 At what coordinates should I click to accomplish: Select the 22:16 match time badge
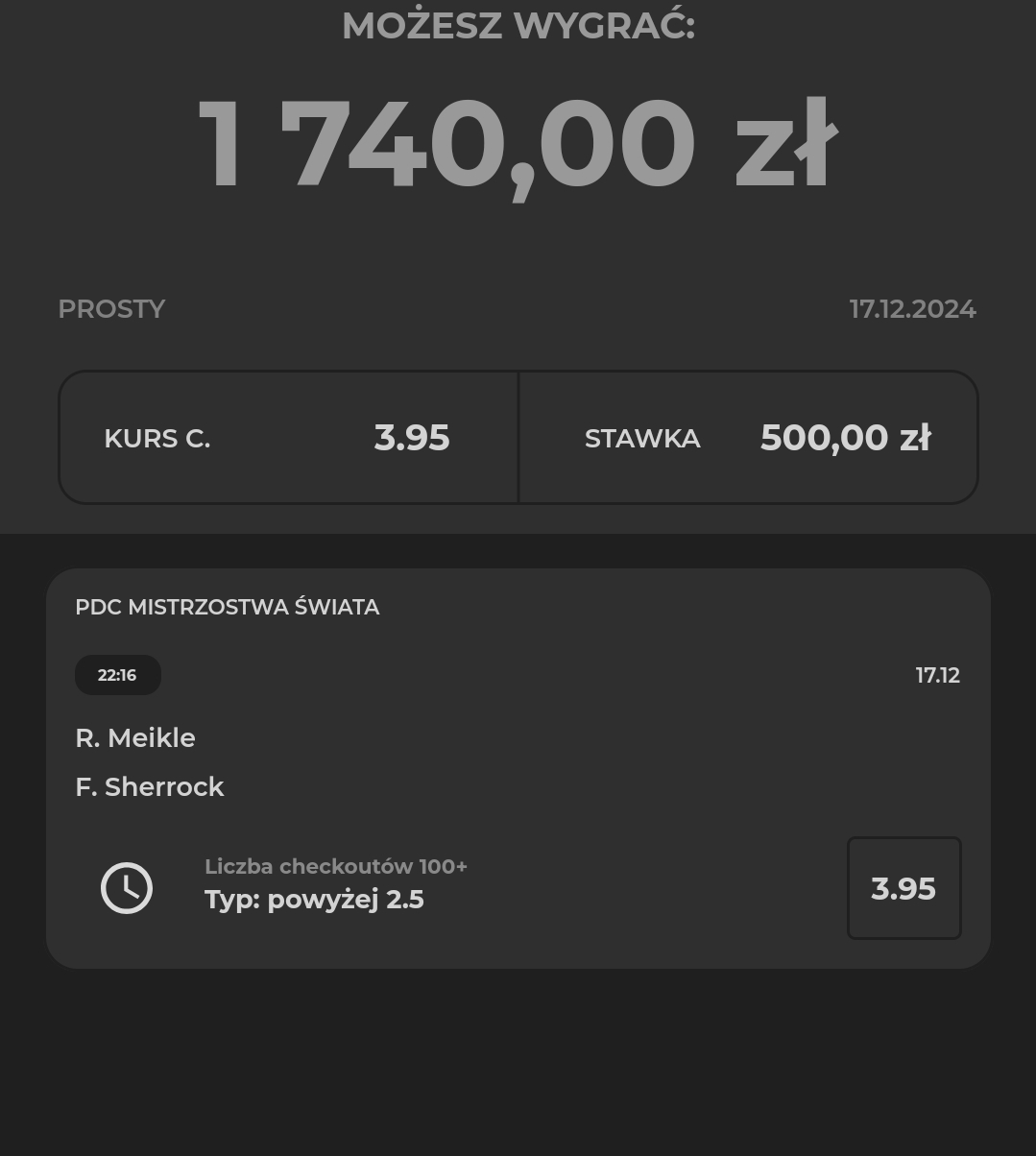coord(117,675)
